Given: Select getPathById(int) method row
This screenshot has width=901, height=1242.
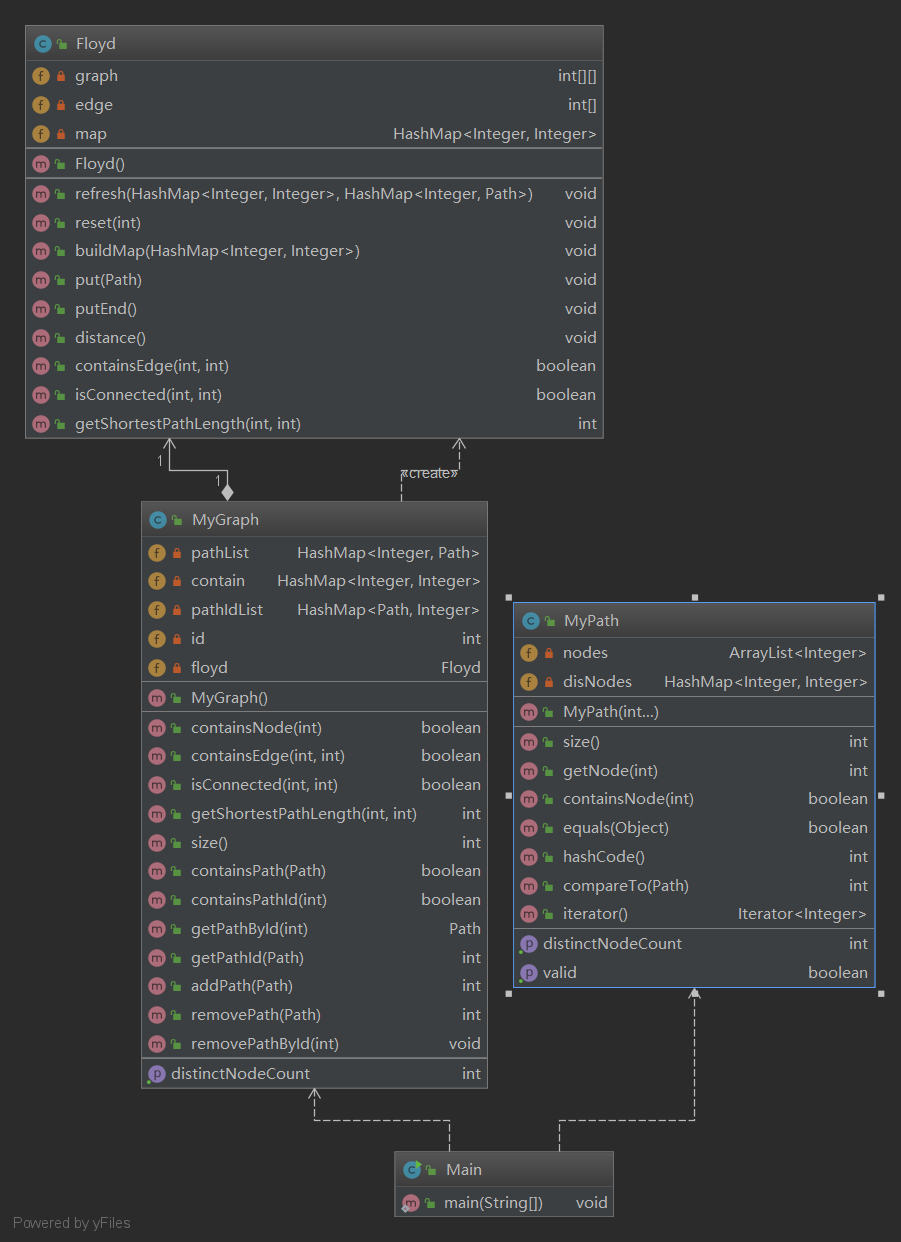Looking at the screenshot, I should (314, 929).
